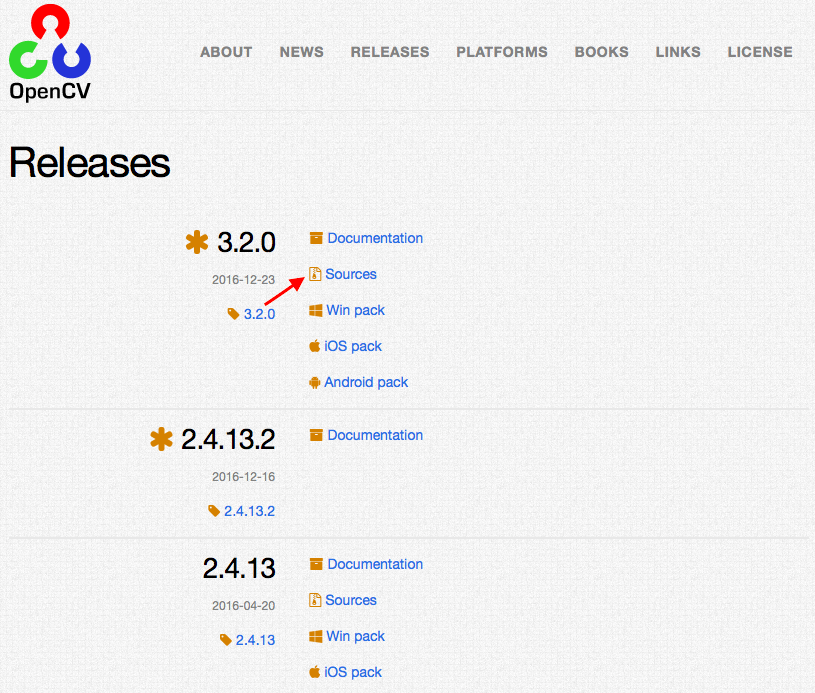This screenshot has height=693, width=815.
Task: Open the ABOUT menu item
Action: pos(226,52)
